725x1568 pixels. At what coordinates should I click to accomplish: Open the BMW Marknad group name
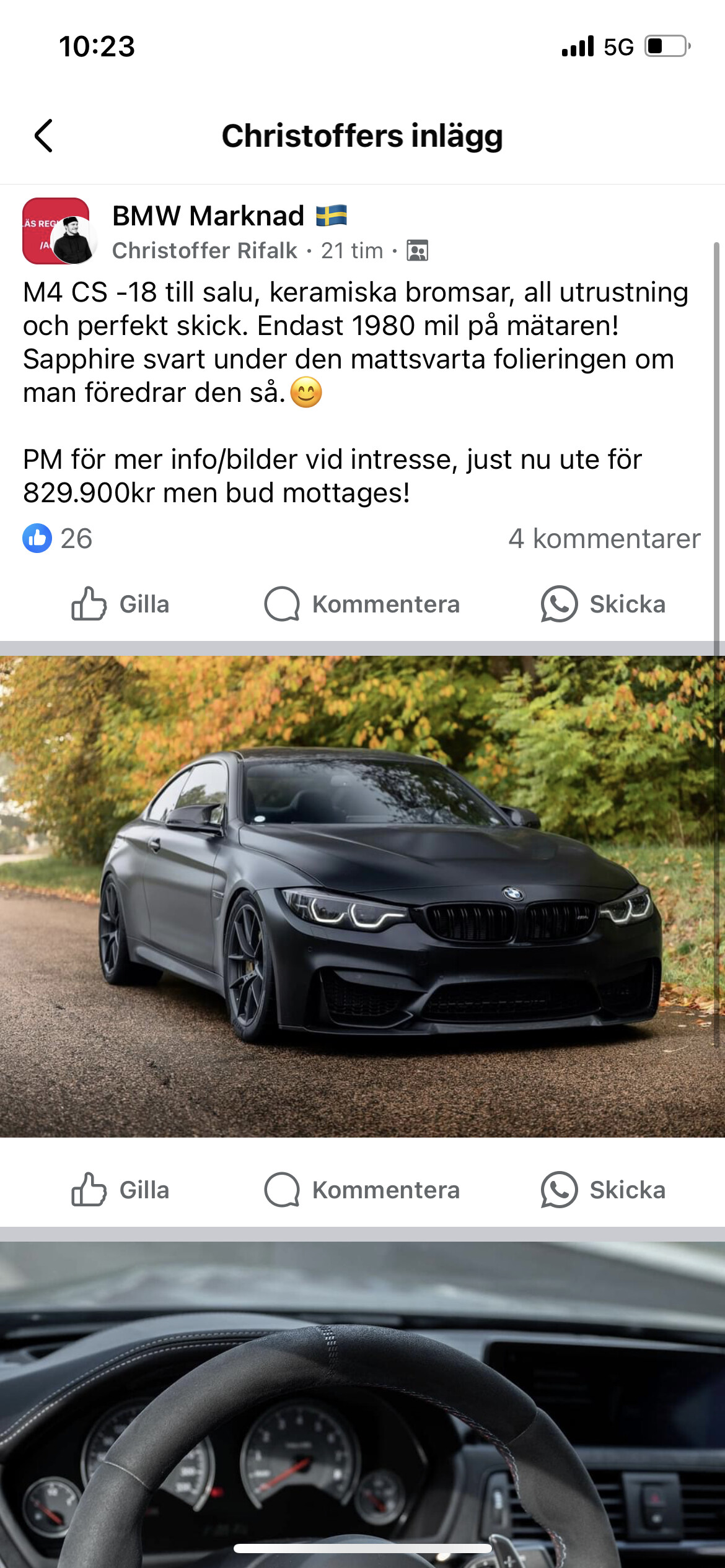click(x=208, y=216)
